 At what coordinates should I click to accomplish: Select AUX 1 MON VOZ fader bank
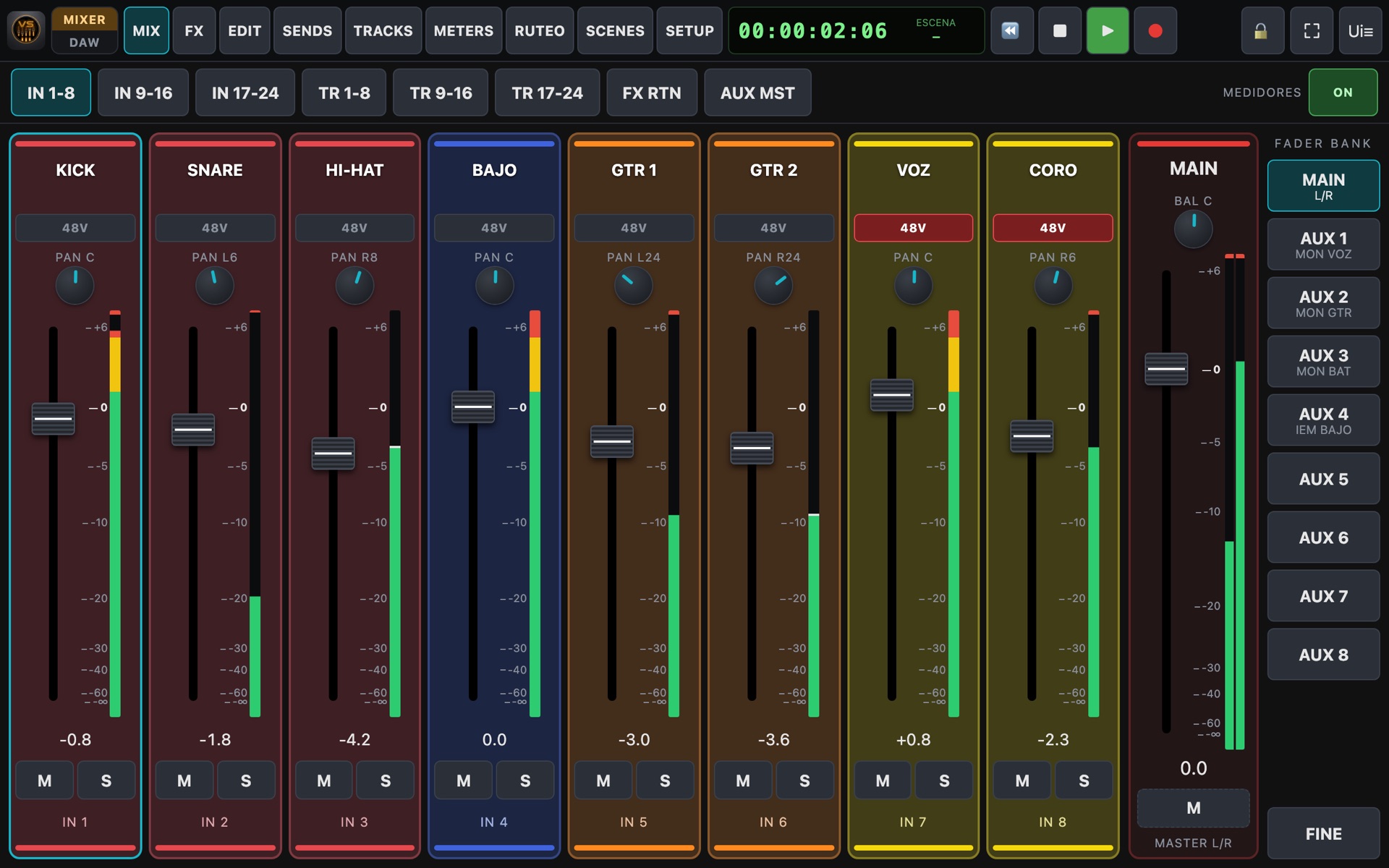click(x=1323, y=244)
